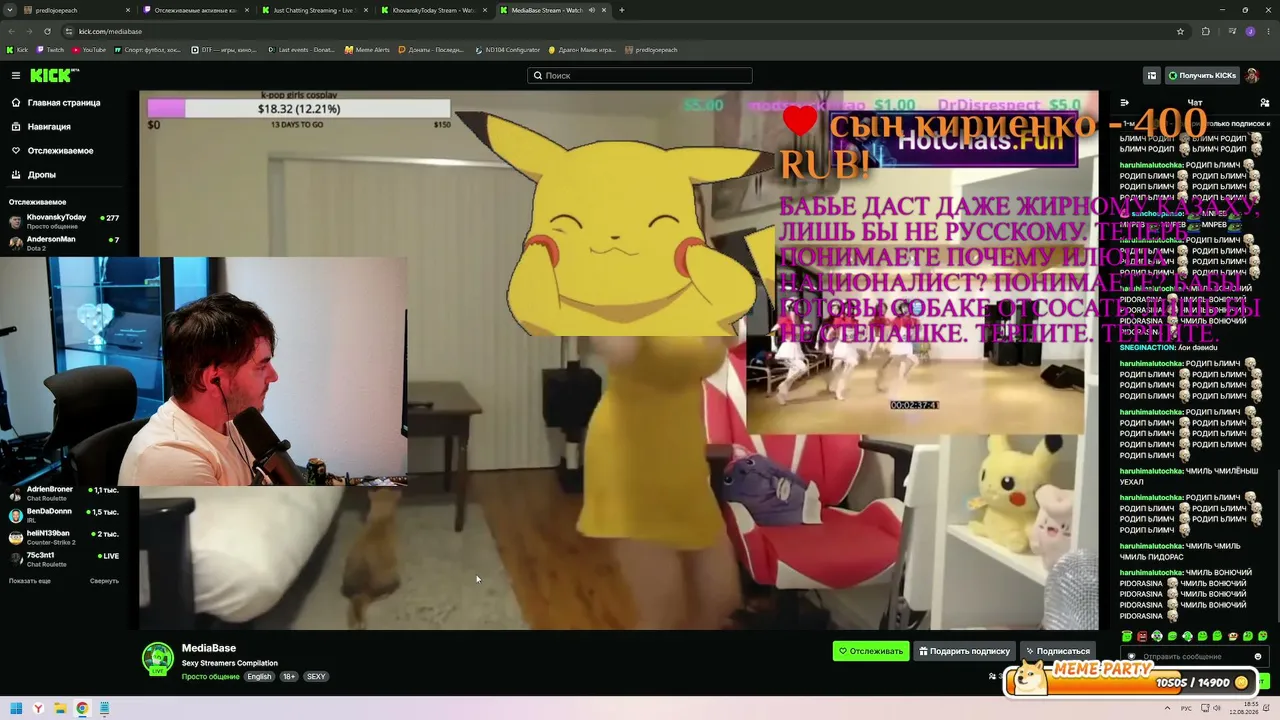Open Twitch bookmark in bookmarks bar

pos(51,50)
